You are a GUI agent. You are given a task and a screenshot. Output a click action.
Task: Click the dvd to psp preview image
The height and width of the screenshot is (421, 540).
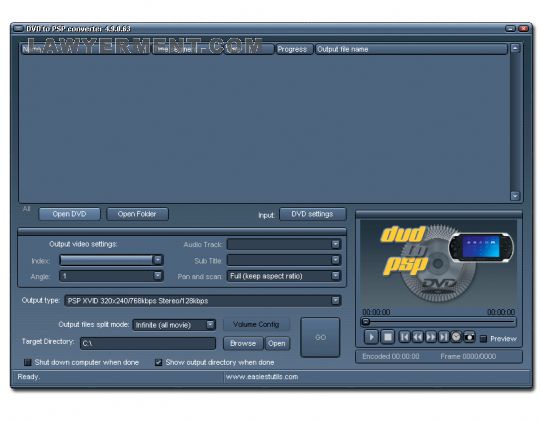[438, 264]
